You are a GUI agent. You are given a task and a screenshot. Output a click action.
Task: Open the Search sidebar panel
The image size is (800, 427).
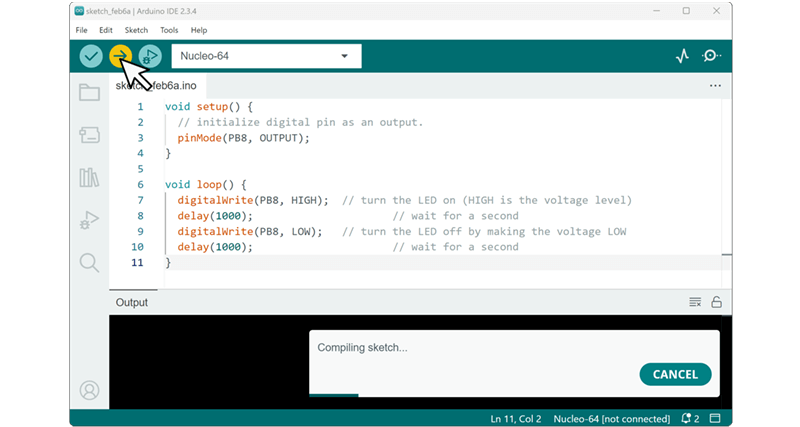89,263
